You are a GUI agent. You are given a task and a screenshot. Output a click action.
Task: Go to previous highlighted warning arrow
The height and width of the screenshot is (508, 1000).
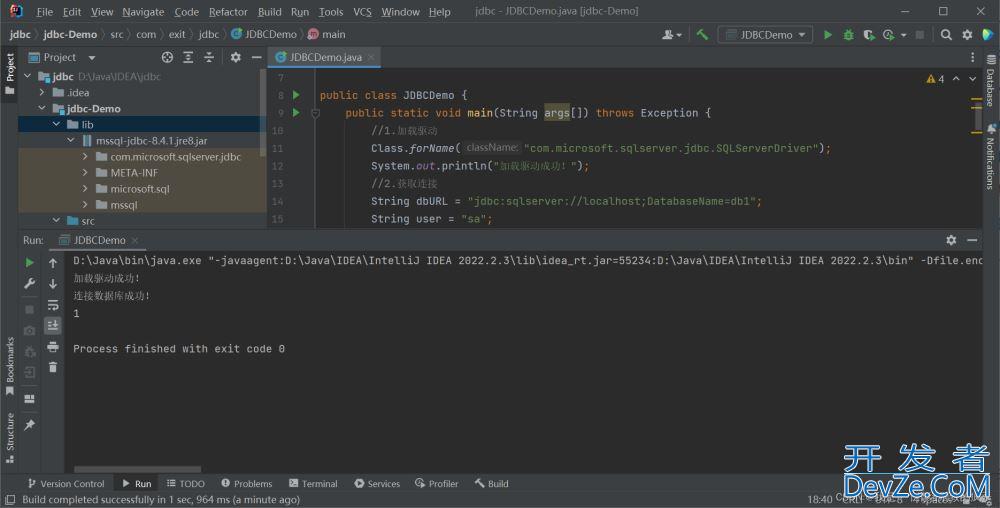[x=956, y=79]
